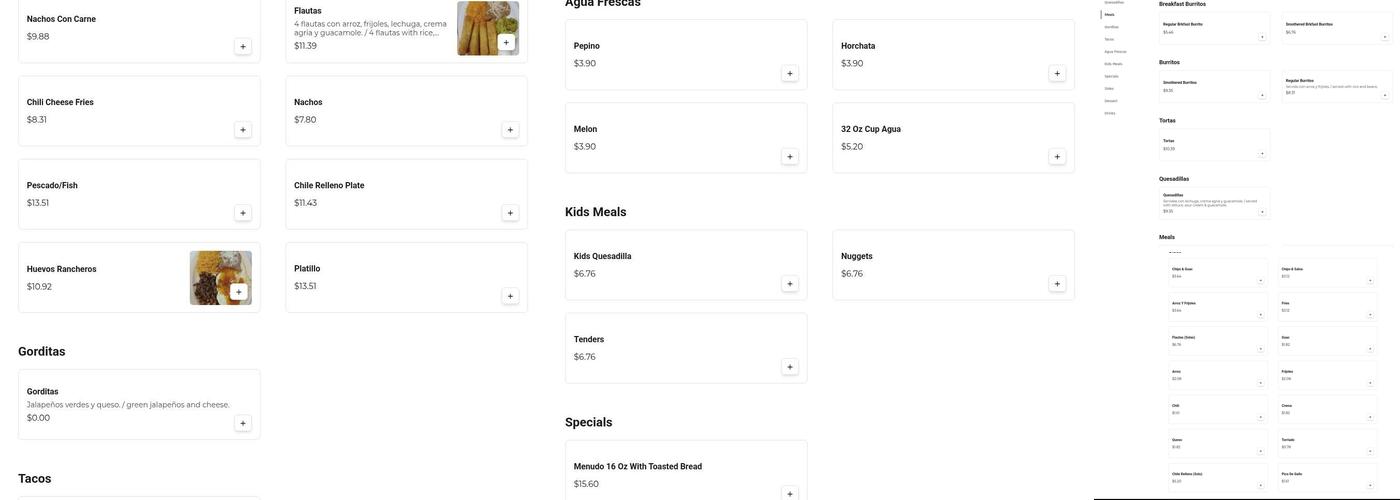Viewport: 1400px width, 500px height.
Task: Add Horchata using its plus button
Action: click(1057, 73)
